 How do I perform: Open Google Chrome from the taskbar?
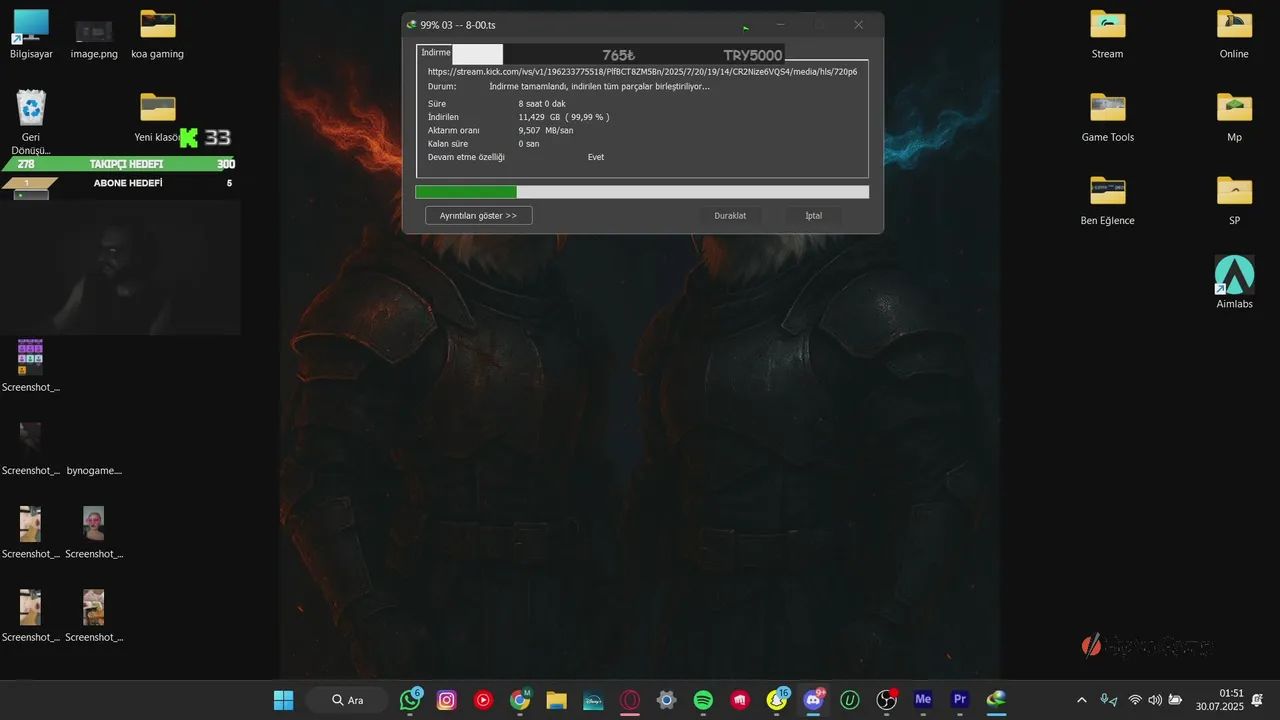(x=520, y=700)
